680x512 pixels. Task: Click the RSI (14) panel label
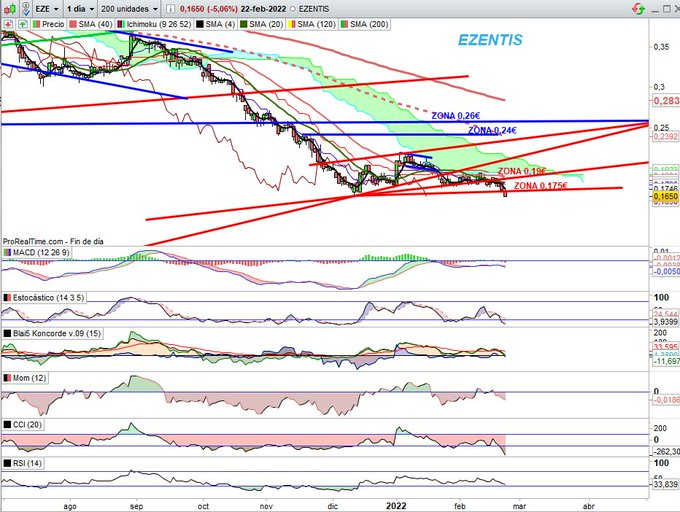tap(23, 463)
